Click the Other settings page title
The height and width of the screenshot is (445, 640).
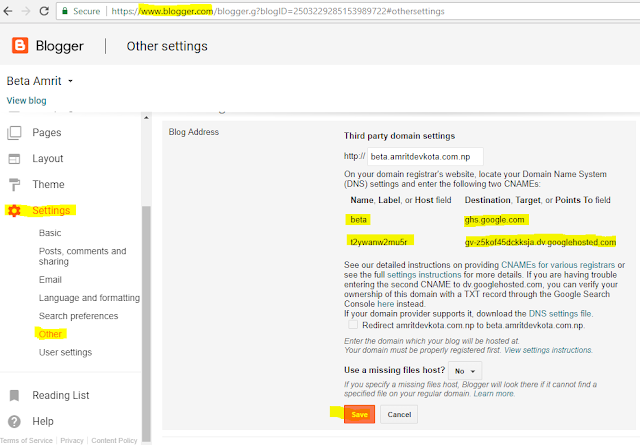[167, 46]
